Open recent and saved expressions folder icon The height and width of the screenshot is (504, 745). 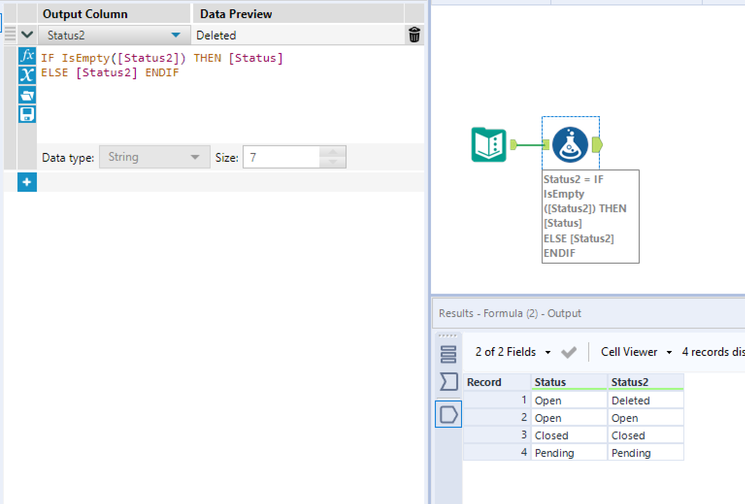[x=27, y=95]
